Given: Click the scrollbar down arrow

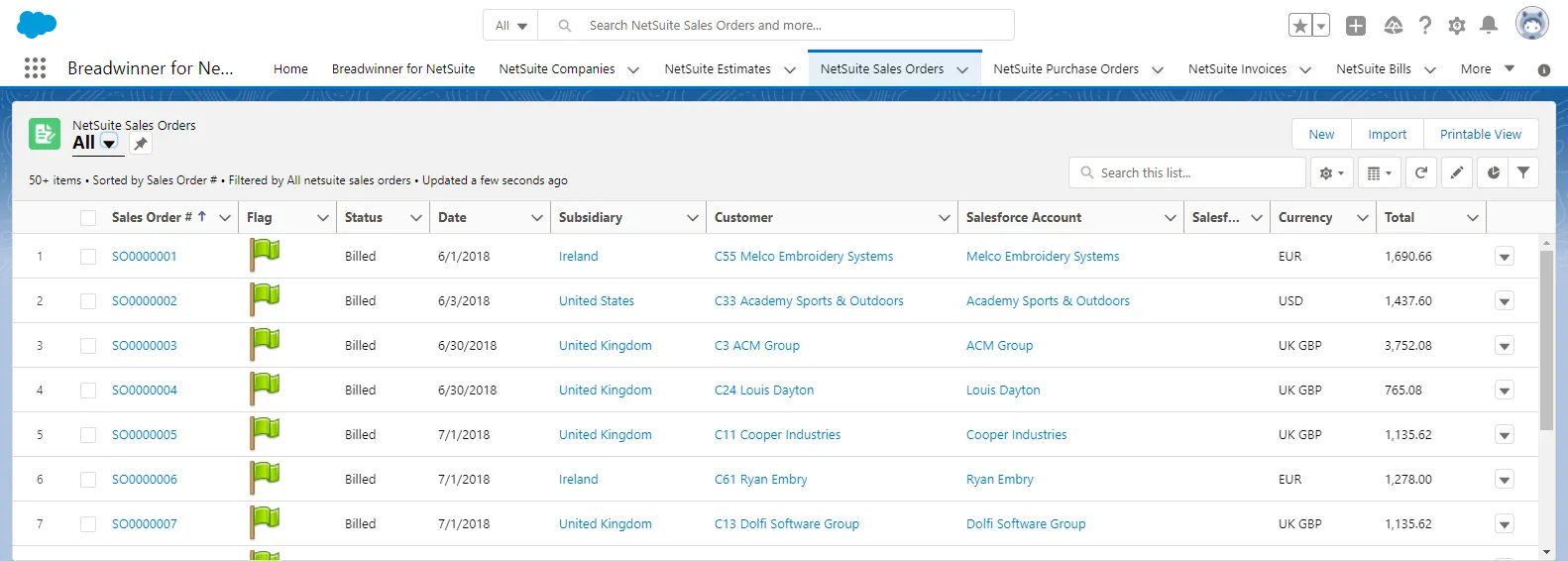Looking at the screenshot, I should point(1546,552).
